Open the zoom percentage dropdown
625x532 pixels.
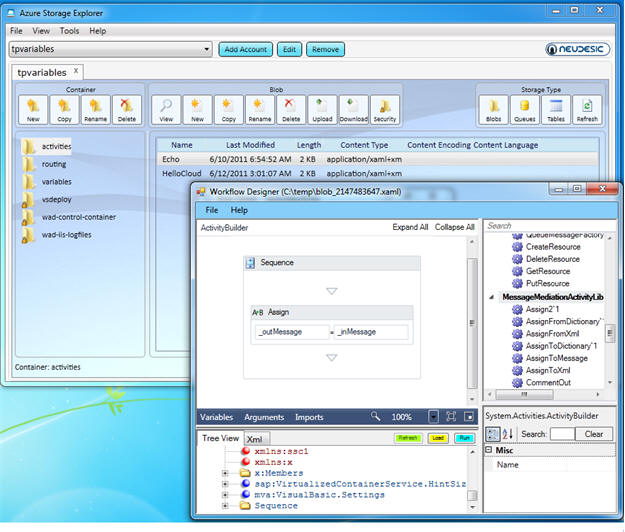pos(433,417)
